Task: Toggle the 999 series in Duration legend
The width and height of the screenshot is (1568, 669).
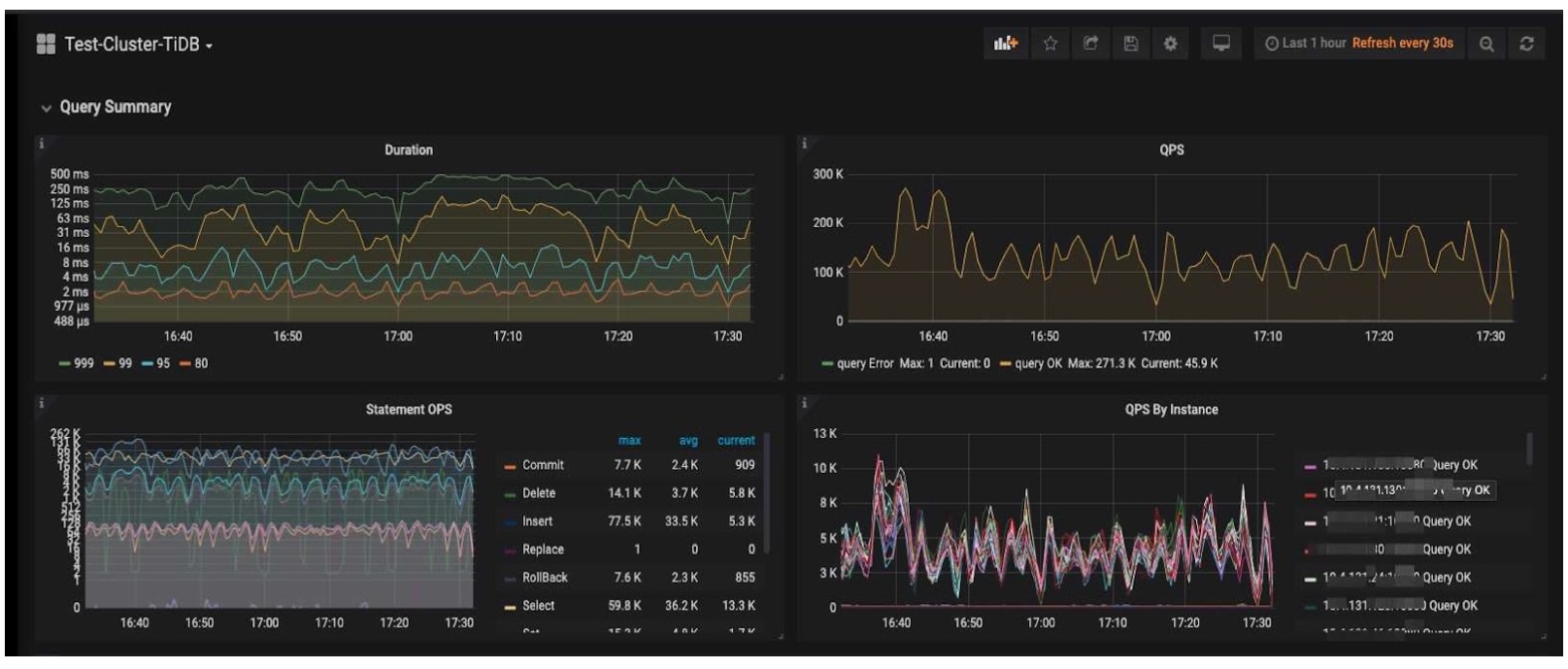Action: tap(77, 363)
